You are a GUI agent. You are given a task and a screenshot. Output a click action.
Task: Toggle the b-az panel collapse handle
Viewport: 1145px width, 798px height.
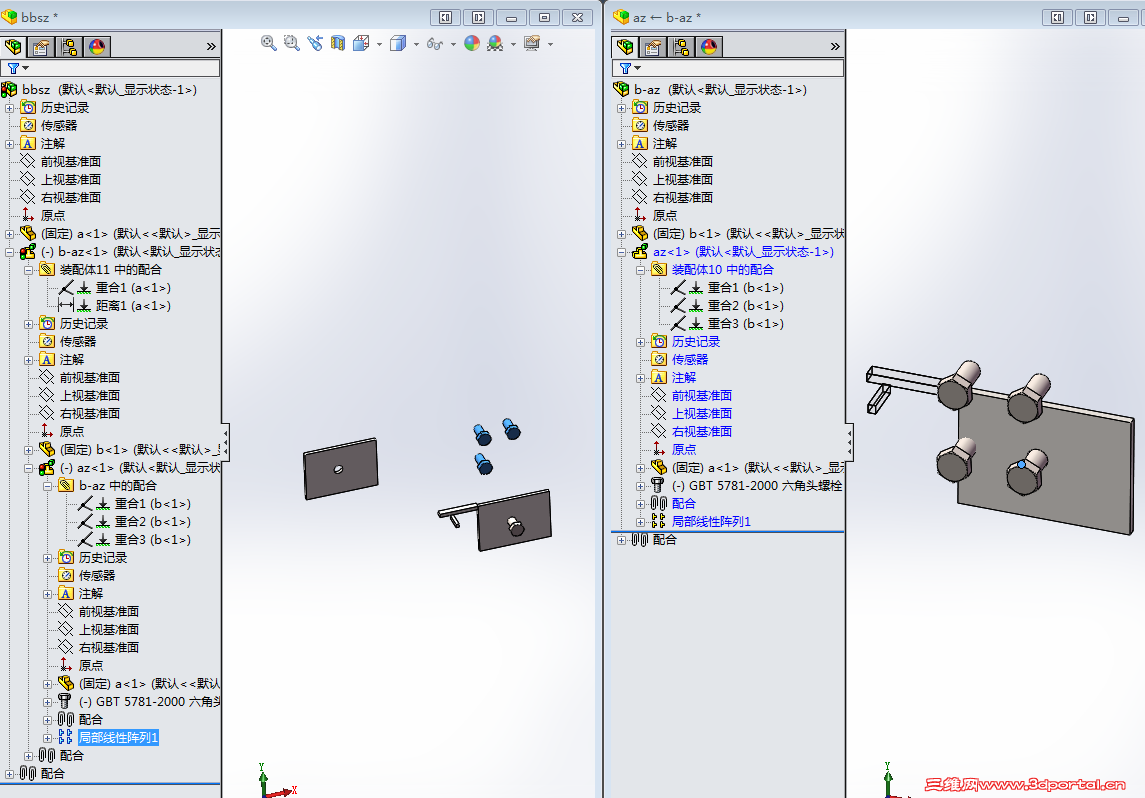click(x=849, y=442)
